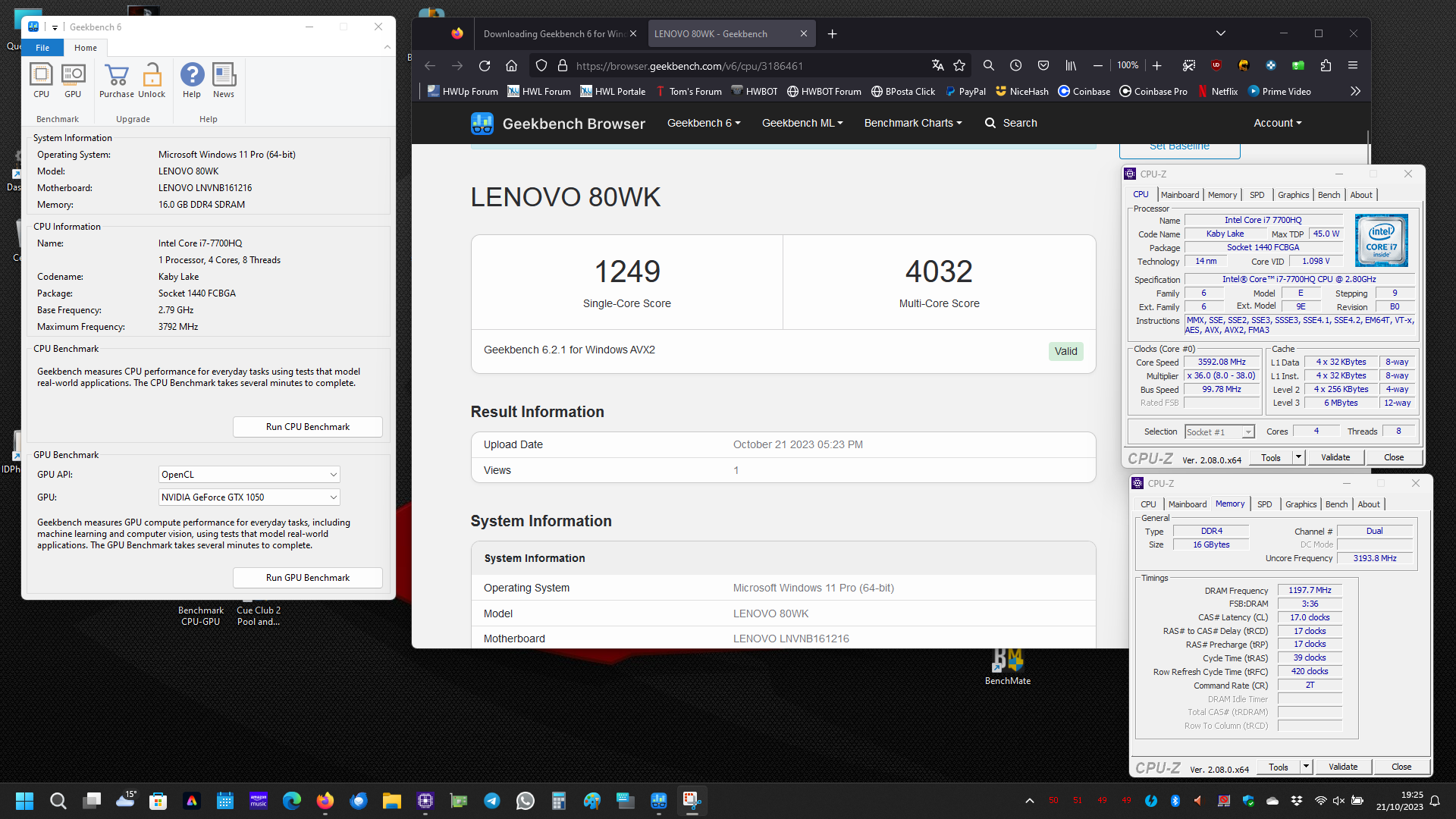Click the translate page icon in address bar
The width and height of the screenshot is (1456, 819).
tap(938, 65)
